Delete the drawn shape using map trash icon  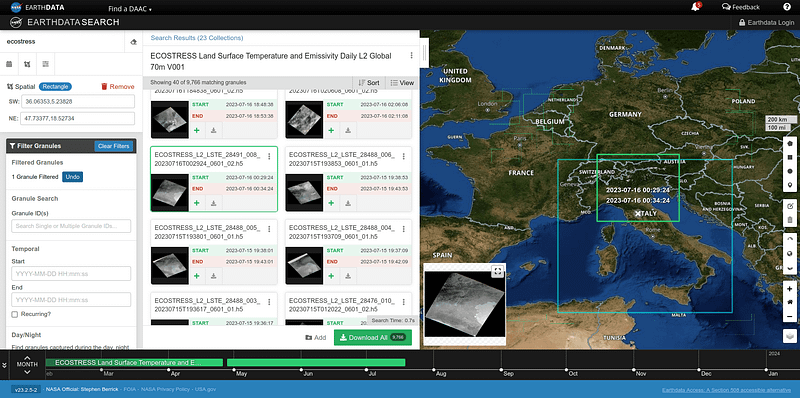click(790, 220)
